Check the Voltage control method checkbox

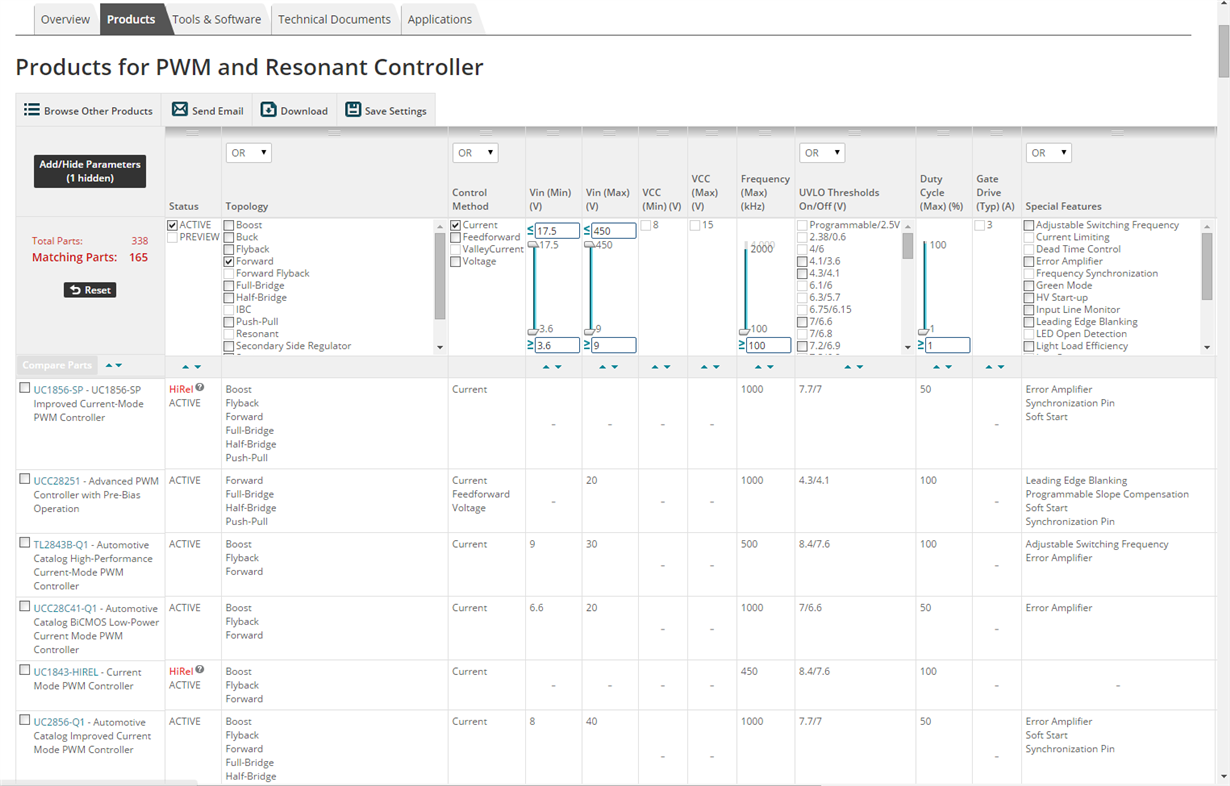pyautogui.click(x=456, y=261)
